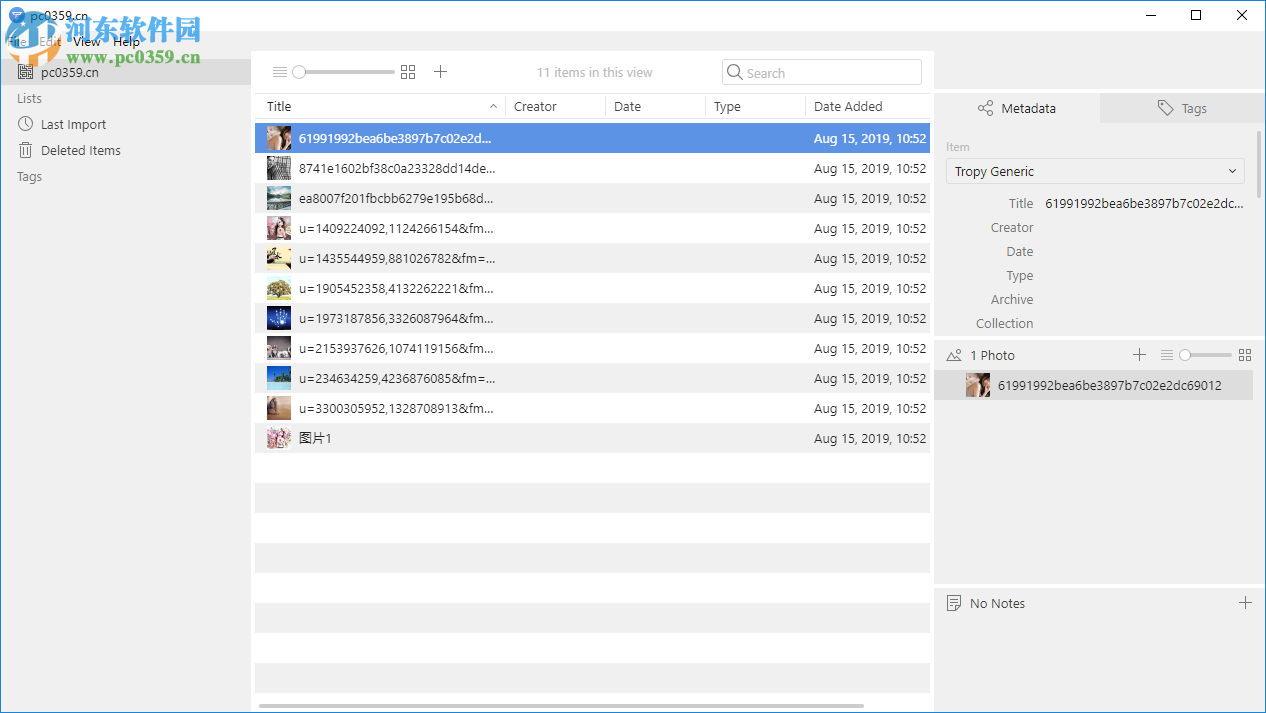Select item u=1435544959,881026782&fm
The height and width of the screenshot is (713, 1266).
592,258
